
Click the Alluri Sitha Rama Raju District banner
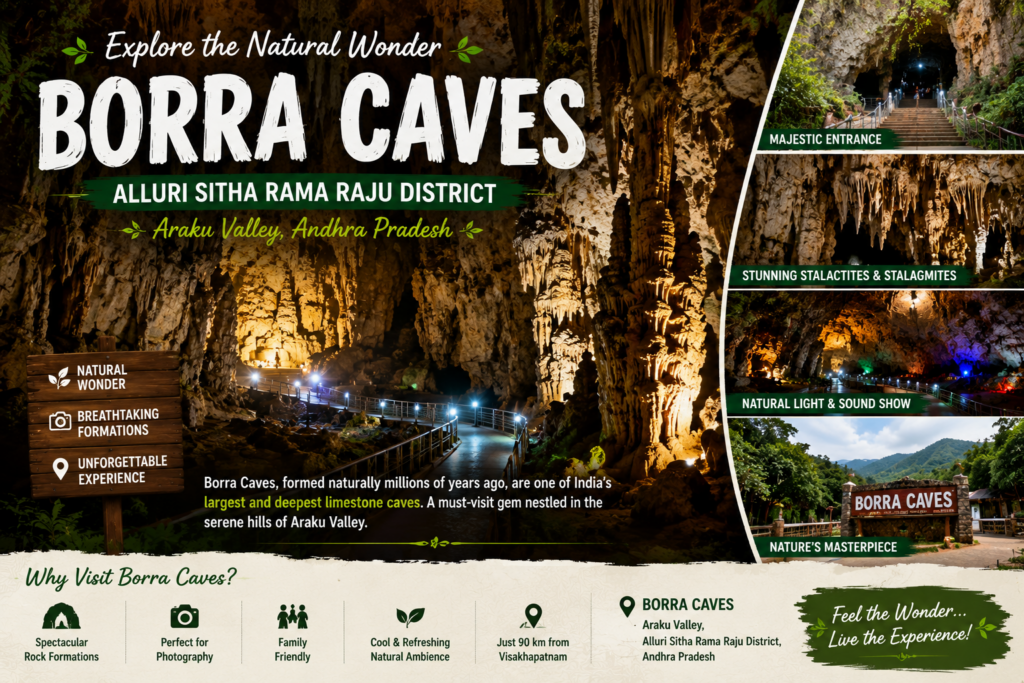pyautogui.click(x=304, y=193)
